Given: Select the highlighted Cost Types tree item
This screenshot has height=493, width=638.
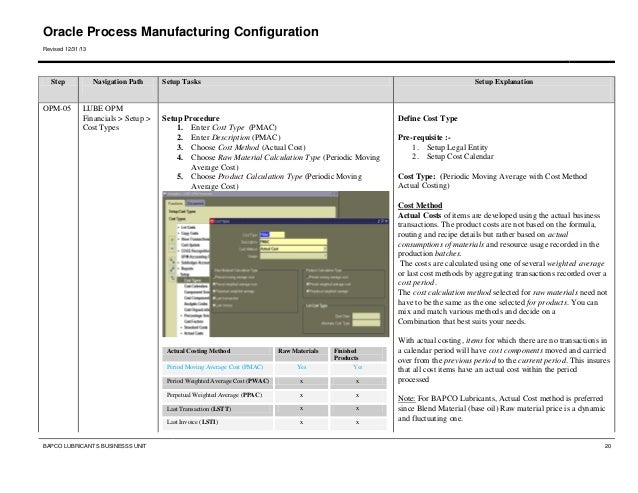Looking at the screenshot, I should [192, 280].
